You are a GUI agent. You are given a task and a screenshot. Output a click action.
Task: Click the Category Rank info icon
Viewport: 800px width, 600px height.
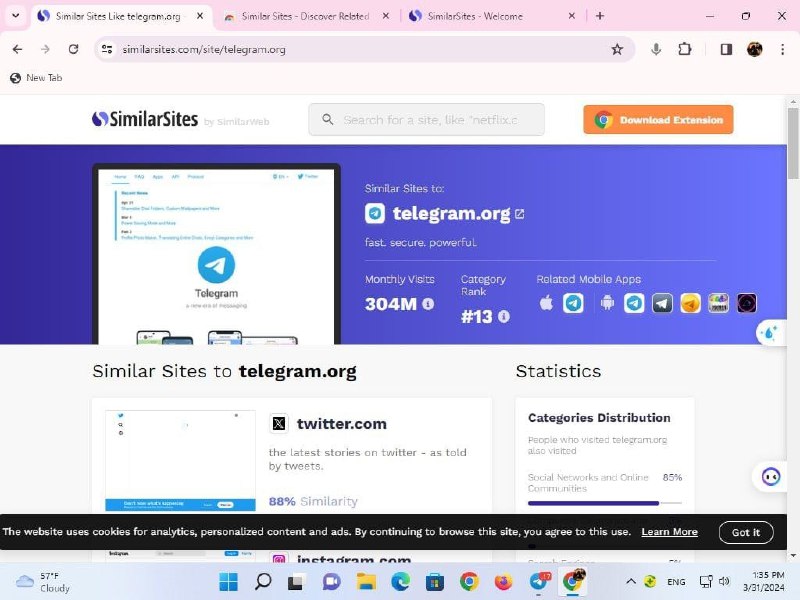point(504,317)
